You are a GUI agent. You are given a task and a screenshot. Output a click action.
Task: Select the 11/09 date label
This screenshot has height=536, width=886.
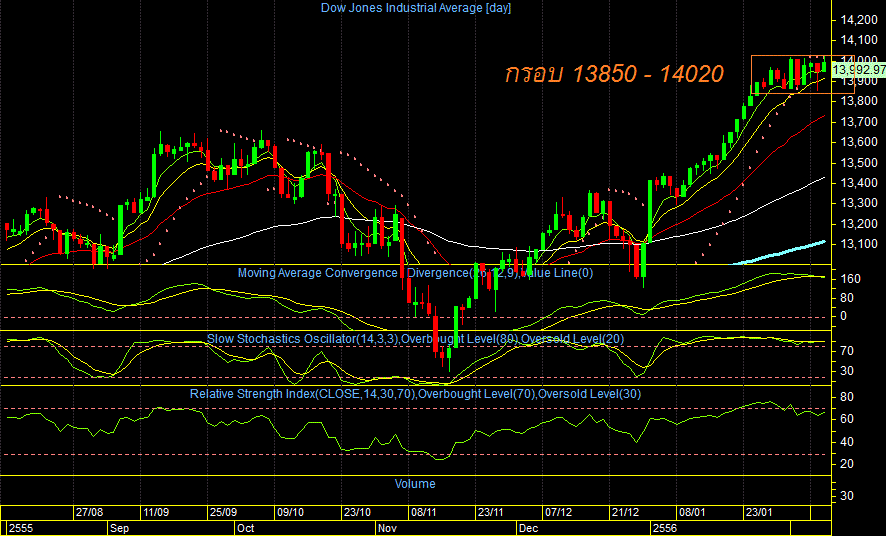[x=156, y=512]
